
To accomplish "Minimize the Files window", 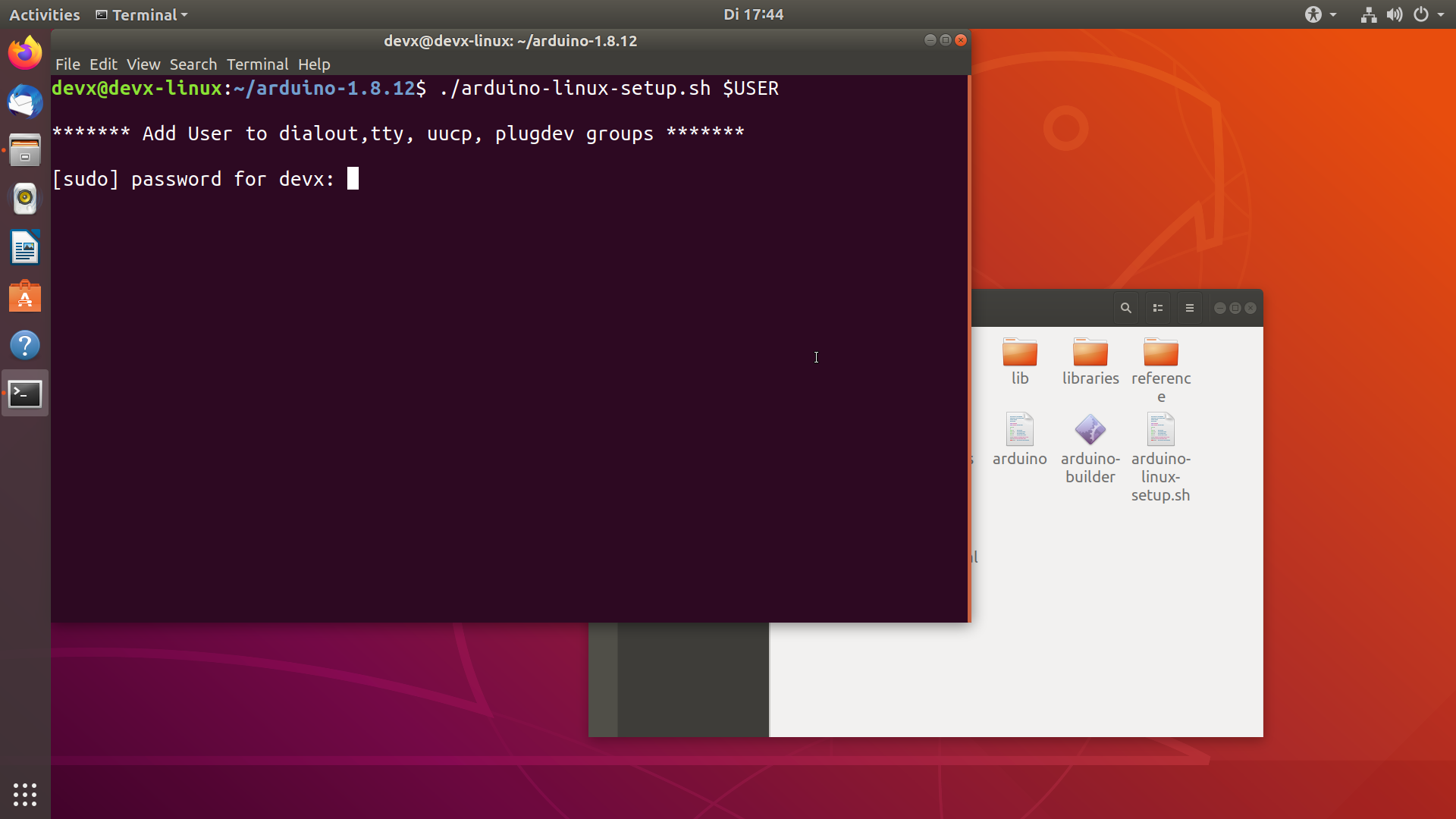I will [x=1220, y=308].
